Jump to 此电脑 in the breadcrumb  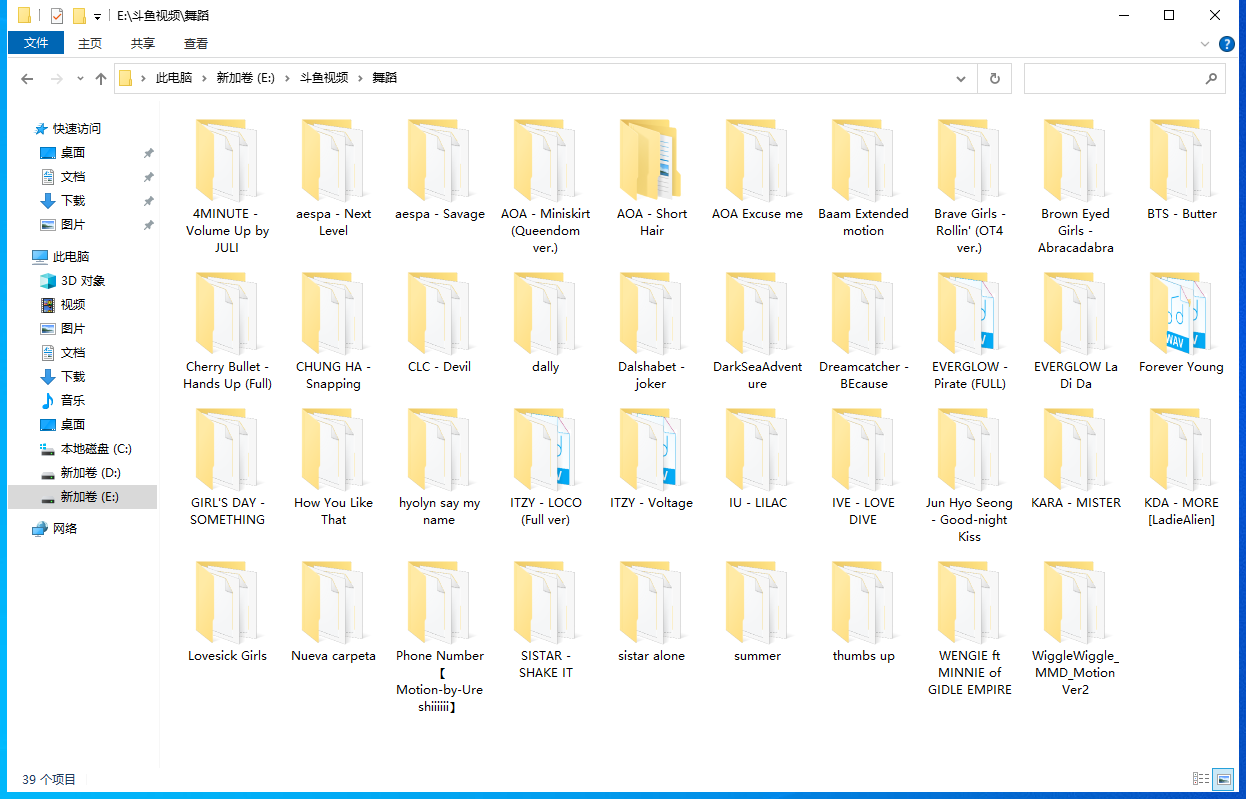coord(174,78)
